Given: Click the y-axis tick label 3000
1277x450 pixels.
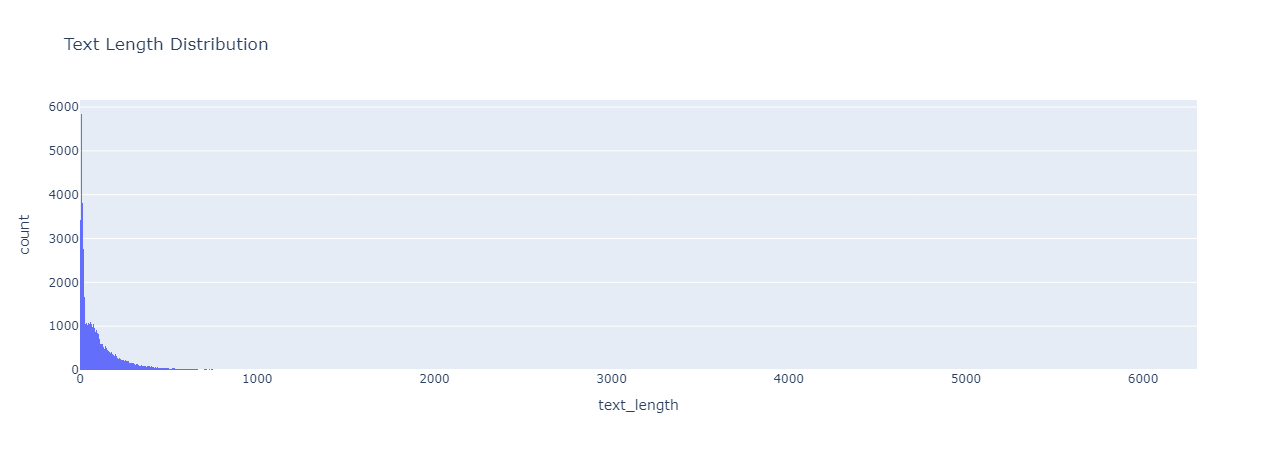Looking at the screenshot, I should coord(65,239).
